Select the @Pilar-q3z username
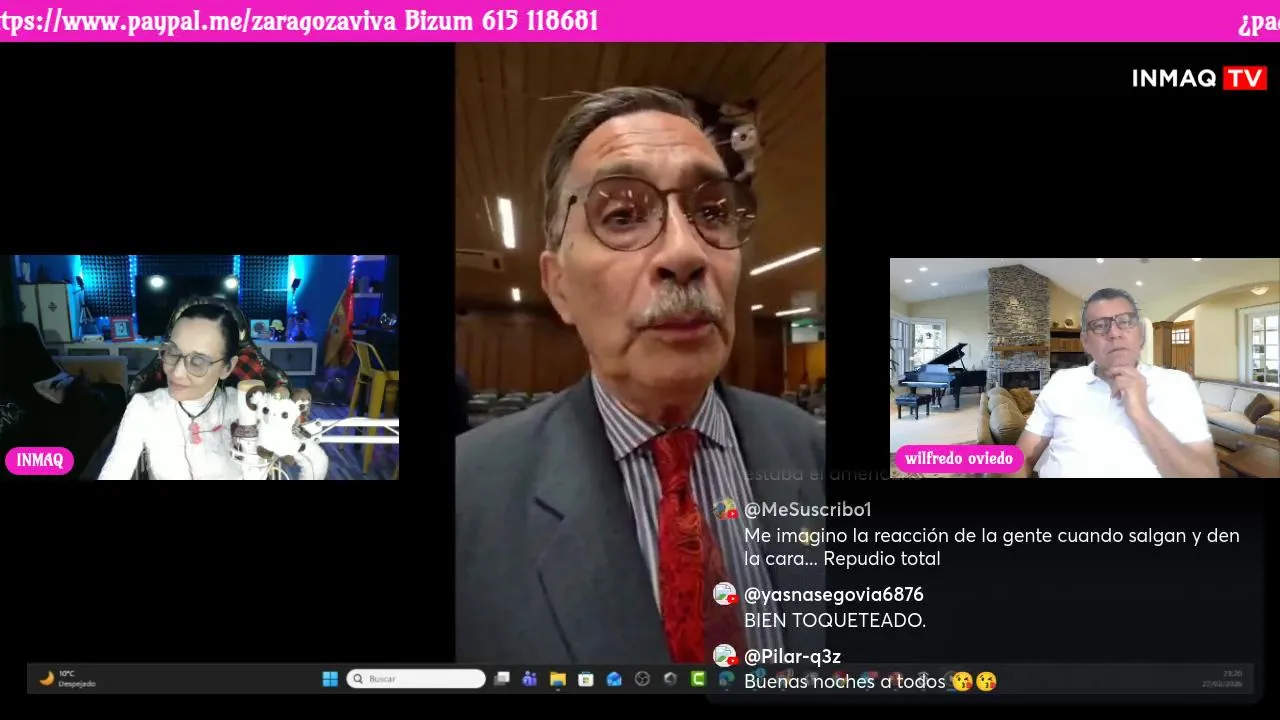Viewport: 1280px width, 720px height. [792, 657]
